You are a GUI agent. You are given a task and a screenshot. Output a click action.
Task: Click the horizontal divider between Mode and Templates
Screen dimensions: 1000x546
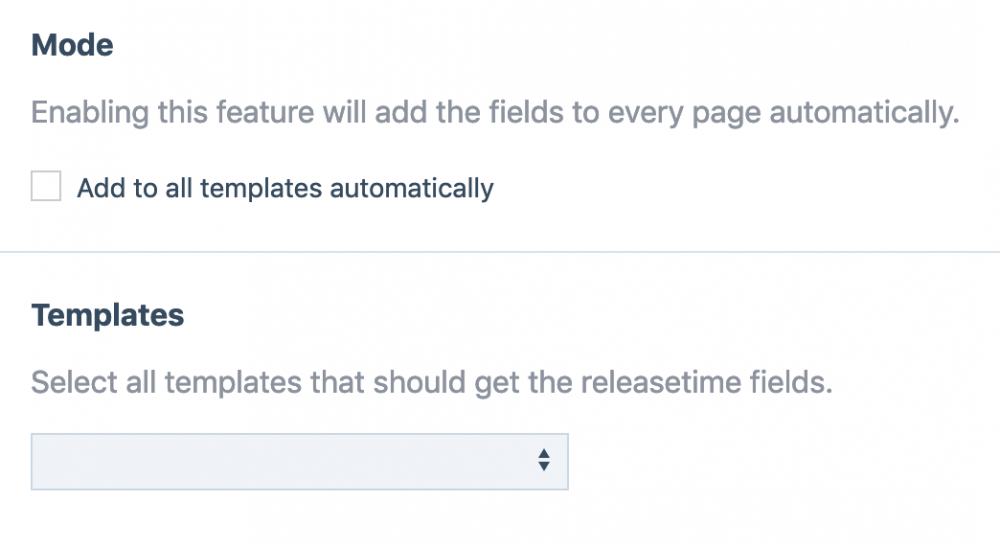coord(500,252)
